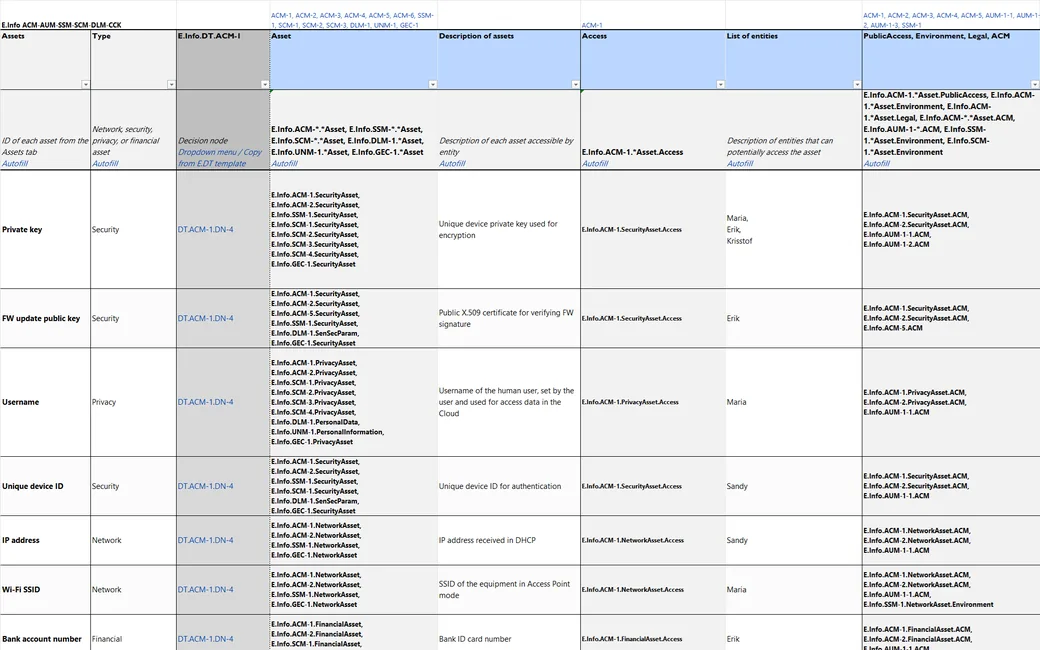Click DT.ACM-1.DN-4 link in Private key row
Viewport: 1040px width, 650px height.
point(206,229)
